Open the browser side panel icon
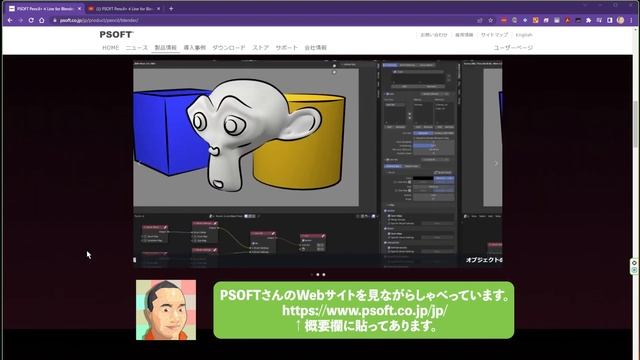 coord(610,20)
